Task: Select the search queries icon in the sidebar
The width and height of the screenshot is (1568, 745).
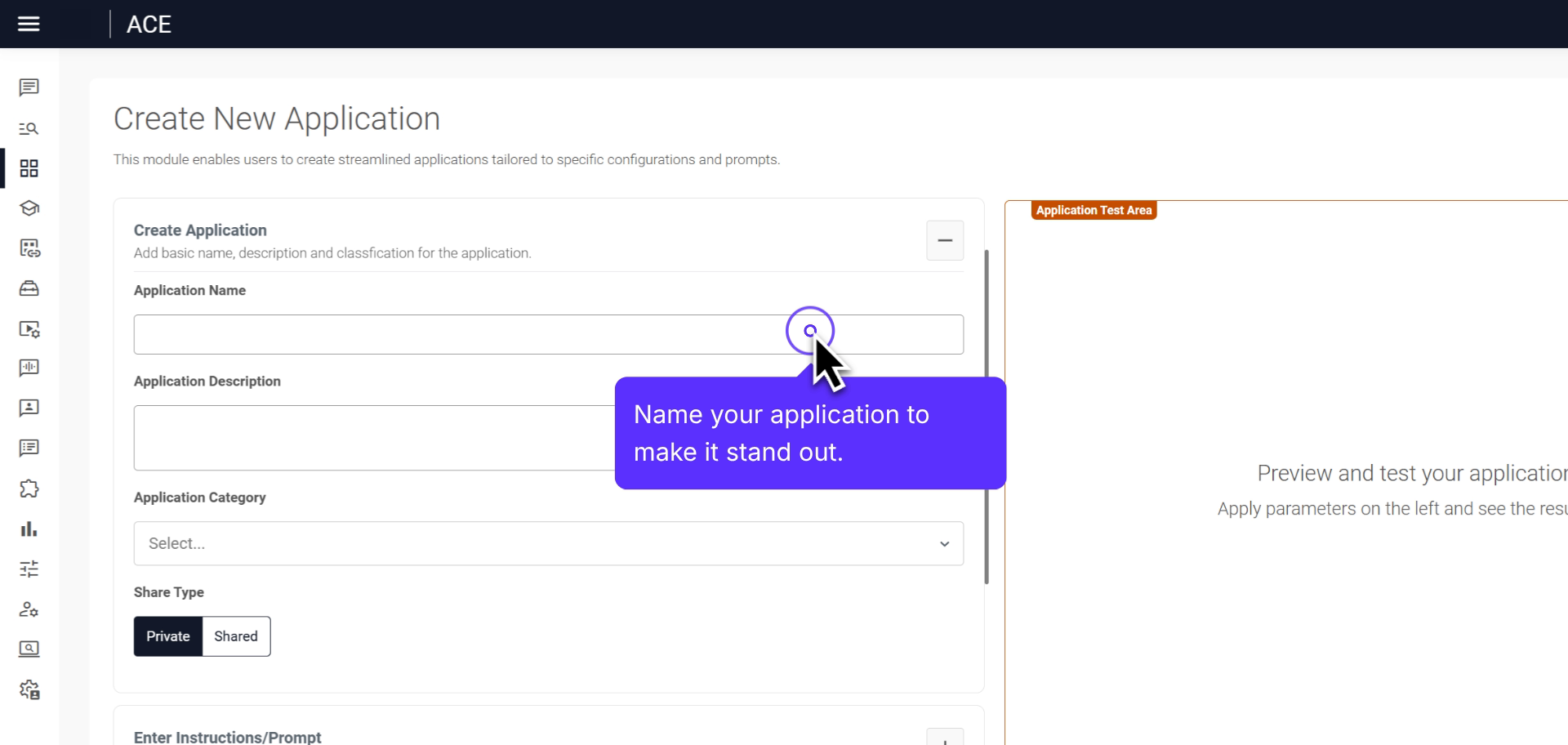Action: coord(29,128)
